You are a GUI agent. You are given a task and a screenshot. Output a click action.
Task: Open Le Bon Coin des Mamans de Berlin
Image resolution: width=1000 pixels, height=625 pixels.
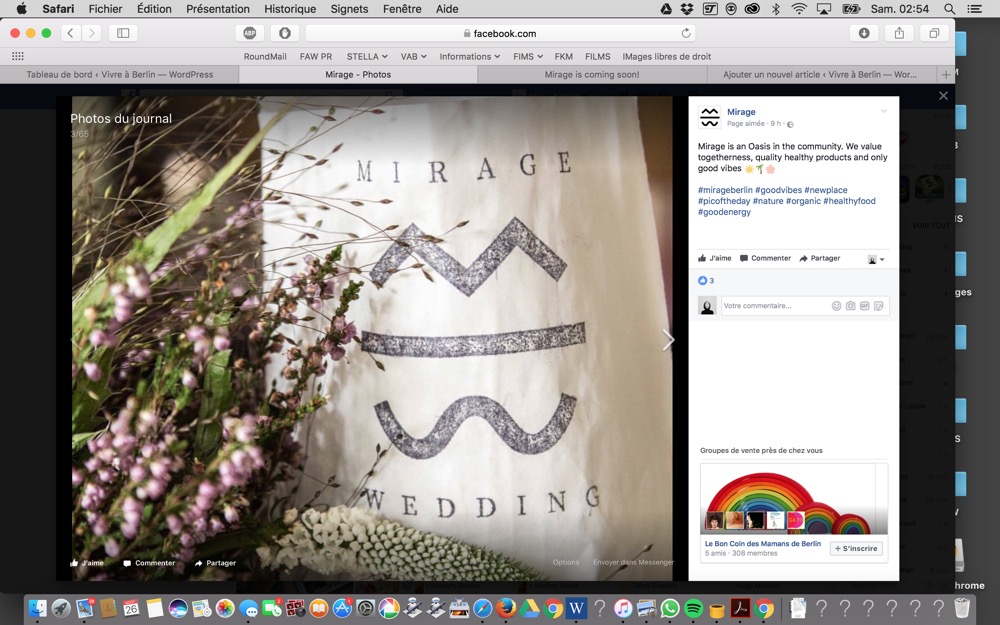tap(763, 543)
